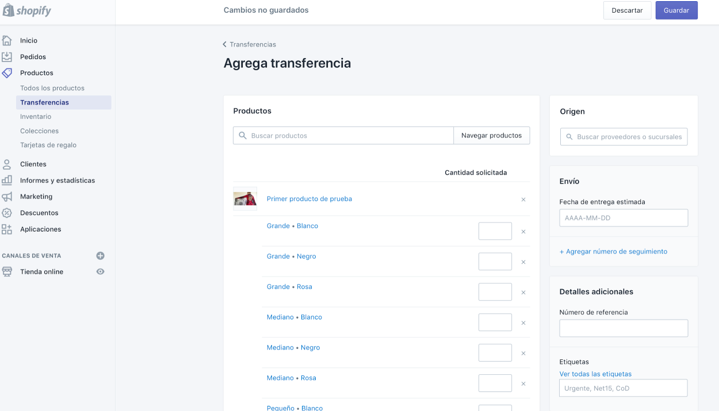Click the Shopify logo
719x411 pixels.
27,11
